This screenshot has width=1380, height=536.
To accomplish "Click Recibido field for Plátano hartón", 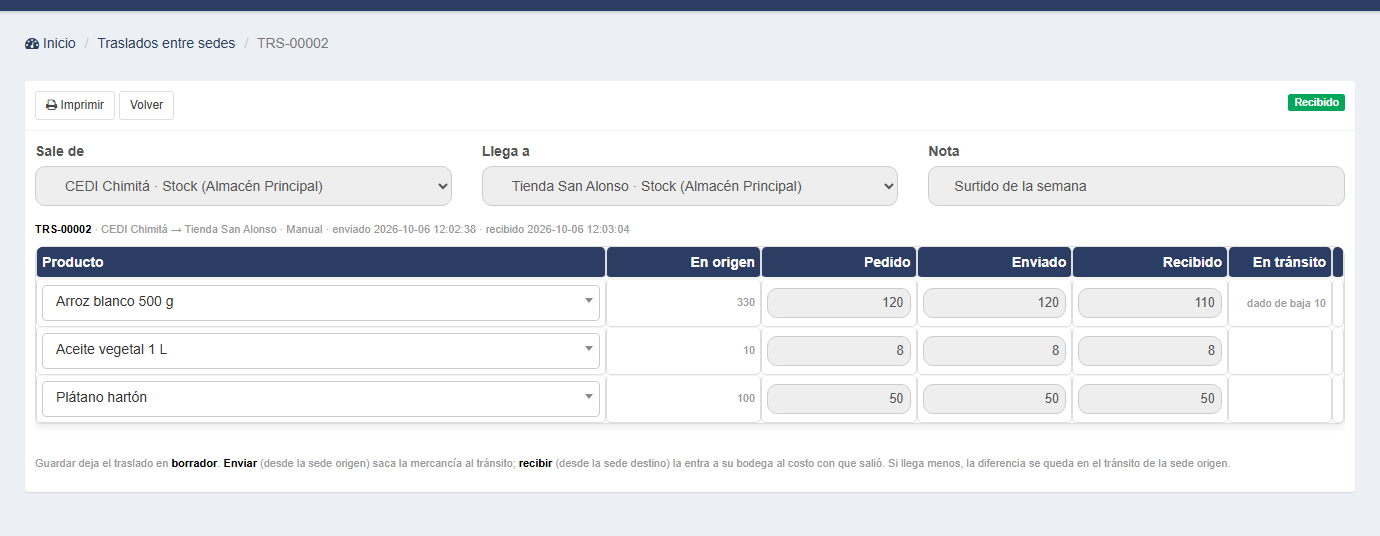I will [x=1150, y=398].
